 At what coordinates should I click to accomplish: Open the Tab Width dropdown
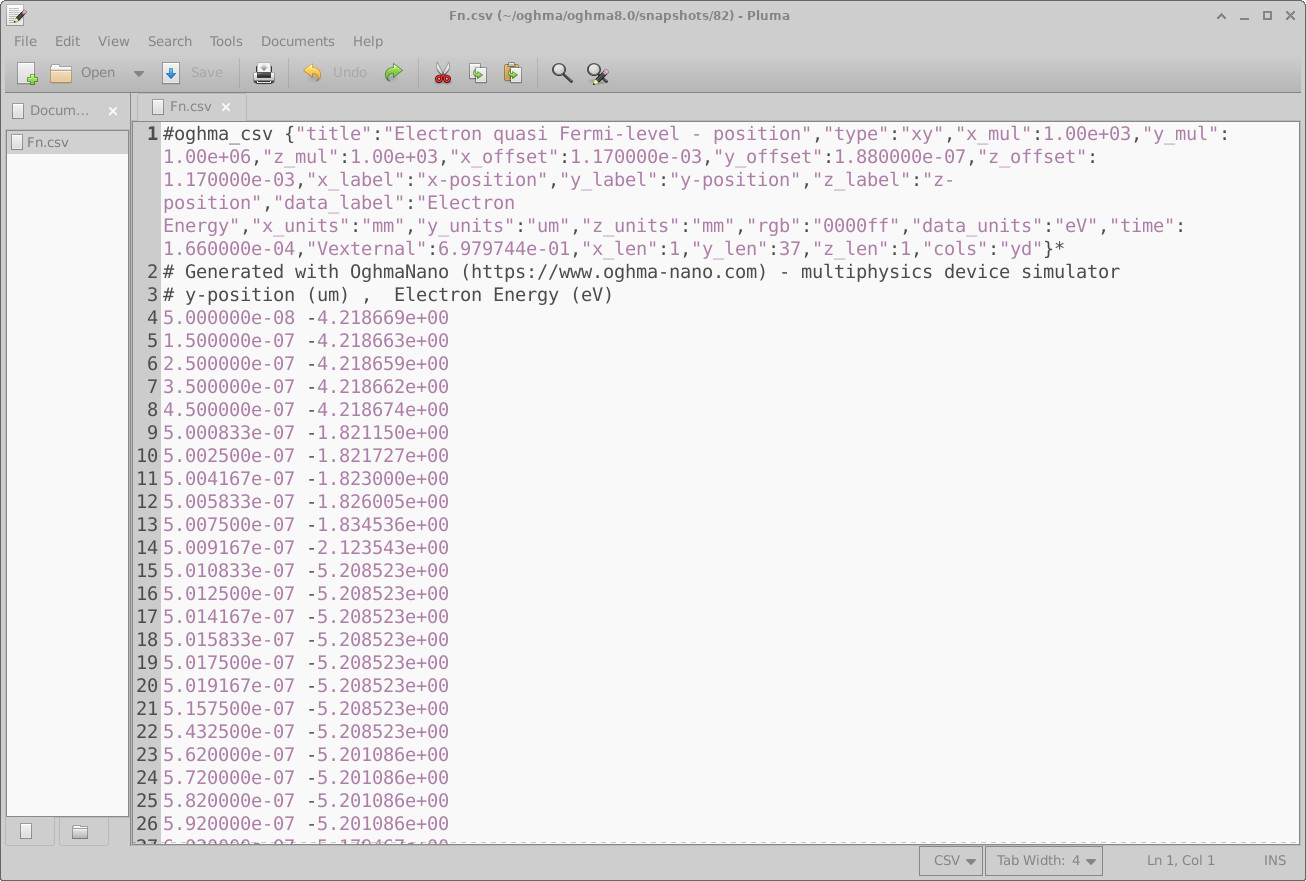1044,860
